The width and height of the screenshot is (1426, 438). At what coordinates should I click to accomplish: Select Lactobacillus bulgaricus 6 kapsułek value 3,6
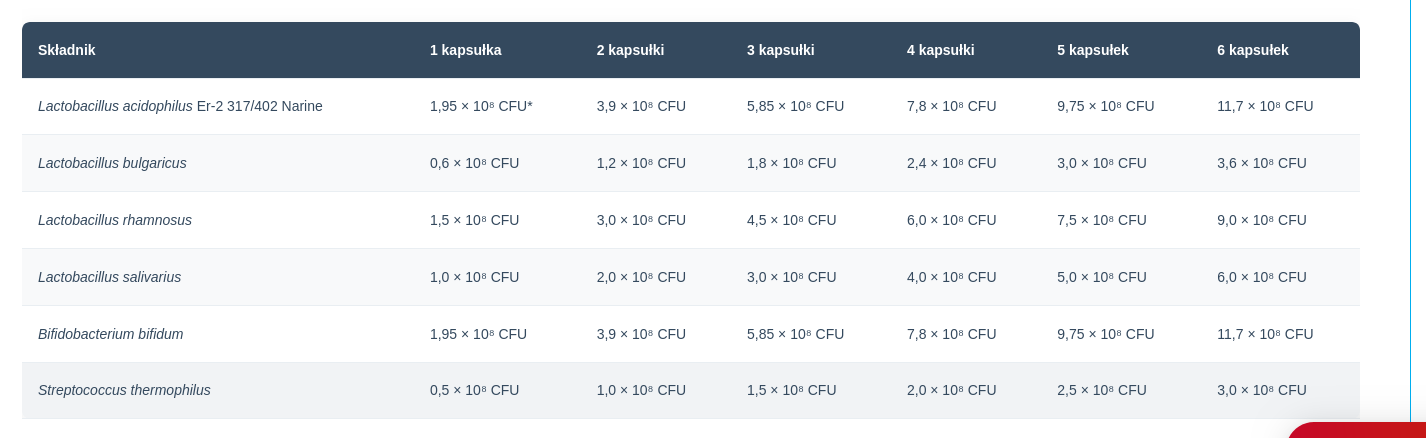coord(1262,163)
